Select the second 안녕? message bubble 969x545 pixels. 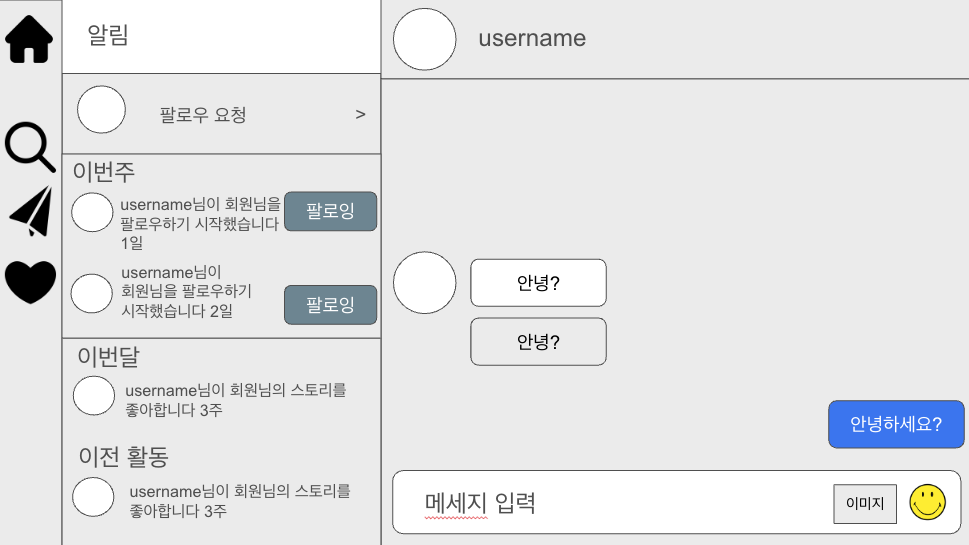538,342
